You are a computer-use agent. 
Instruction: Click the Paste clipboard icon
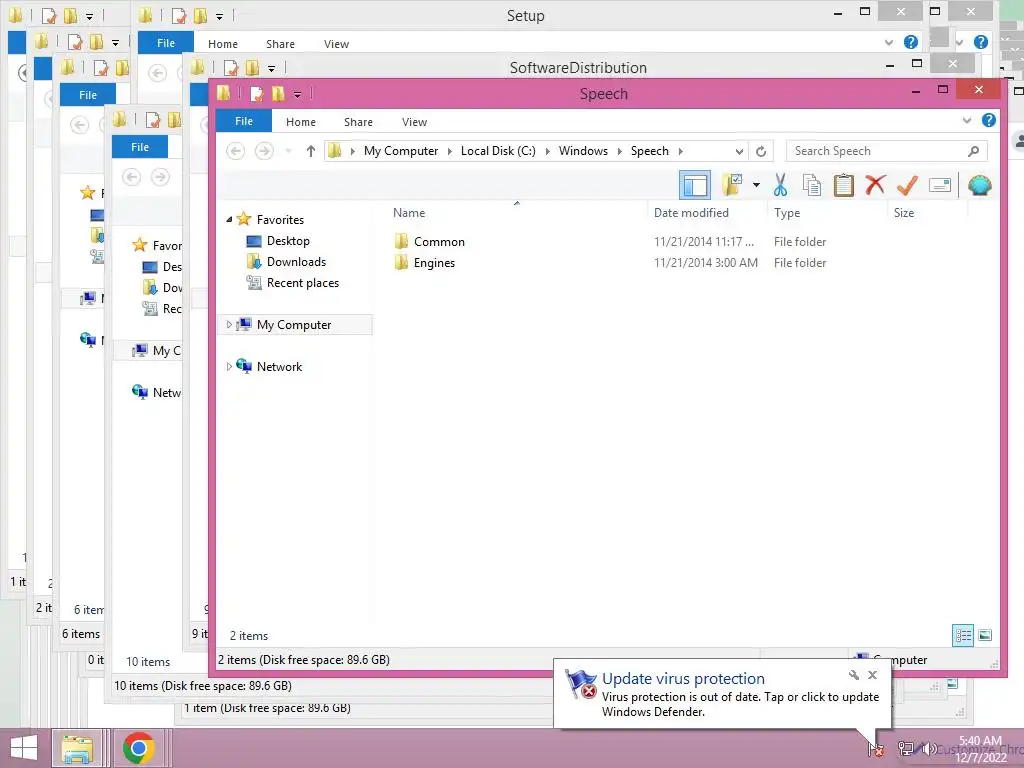[844, 185]
